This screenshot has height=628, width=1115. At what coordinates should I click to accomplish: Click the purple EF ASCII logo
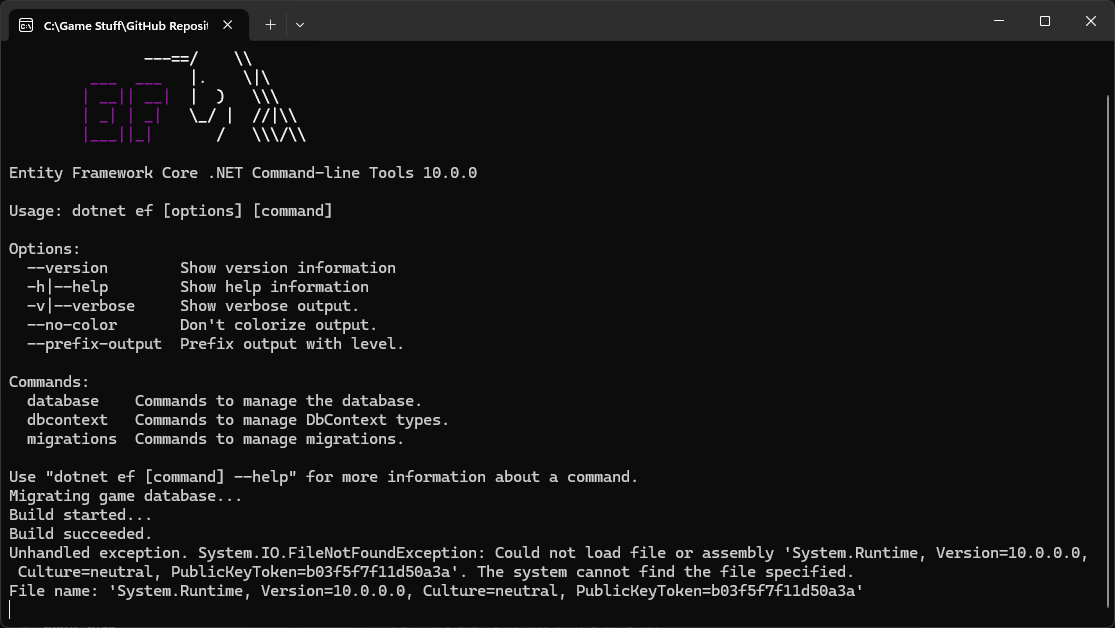pyautogui.click(x=125, y=115)
